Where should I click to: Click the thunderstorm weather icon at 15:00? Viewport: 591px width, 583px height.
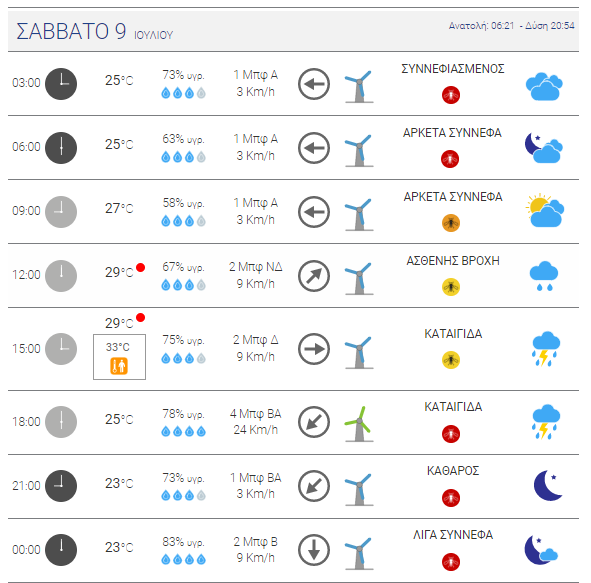545,349
